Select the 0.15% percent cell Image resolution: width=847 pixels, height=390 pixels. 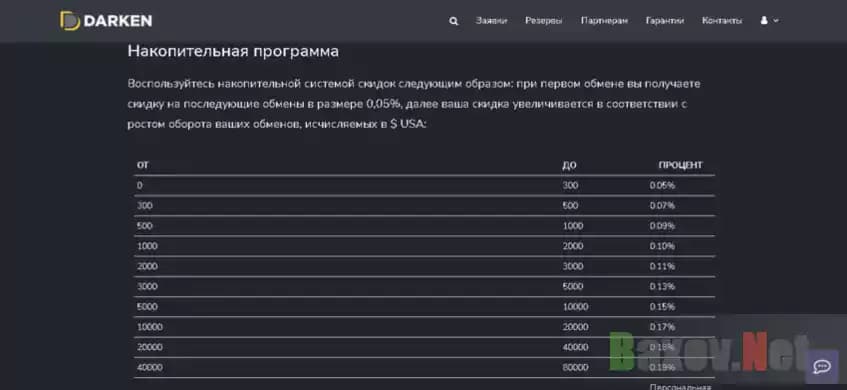click(662, 306)
